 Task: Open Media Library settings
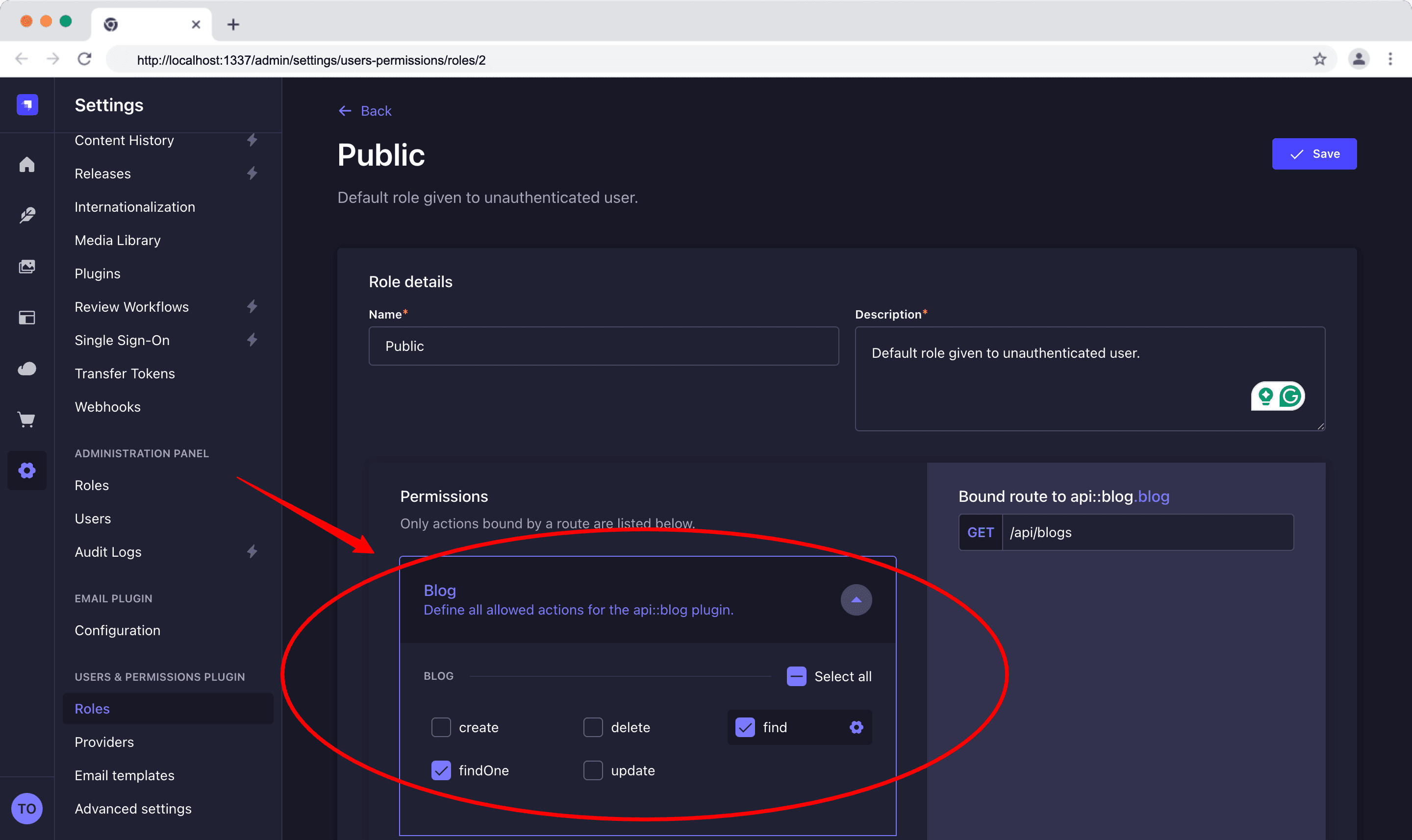tap(118, 241)
